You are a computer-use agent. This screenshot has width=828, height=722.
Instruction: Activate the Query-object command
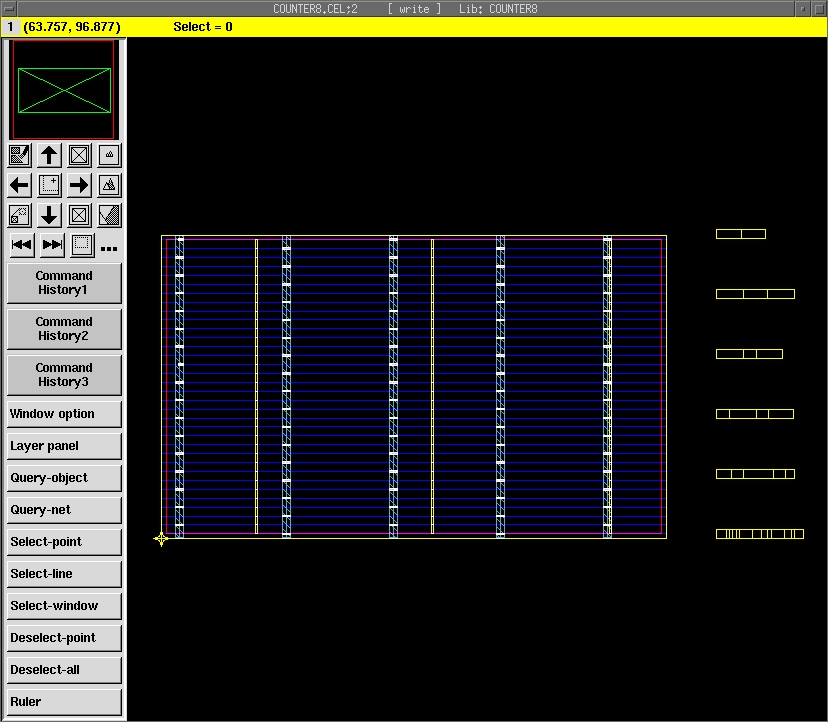click(x=64, y=478)
